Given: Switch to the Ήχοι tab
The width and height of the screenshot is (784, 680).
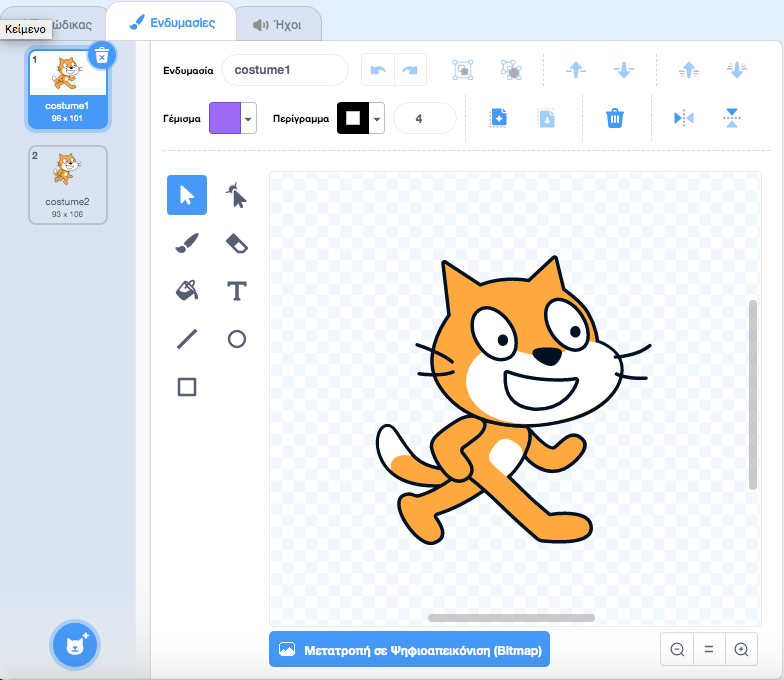Looking at the screenshot, I should [277, 24].
